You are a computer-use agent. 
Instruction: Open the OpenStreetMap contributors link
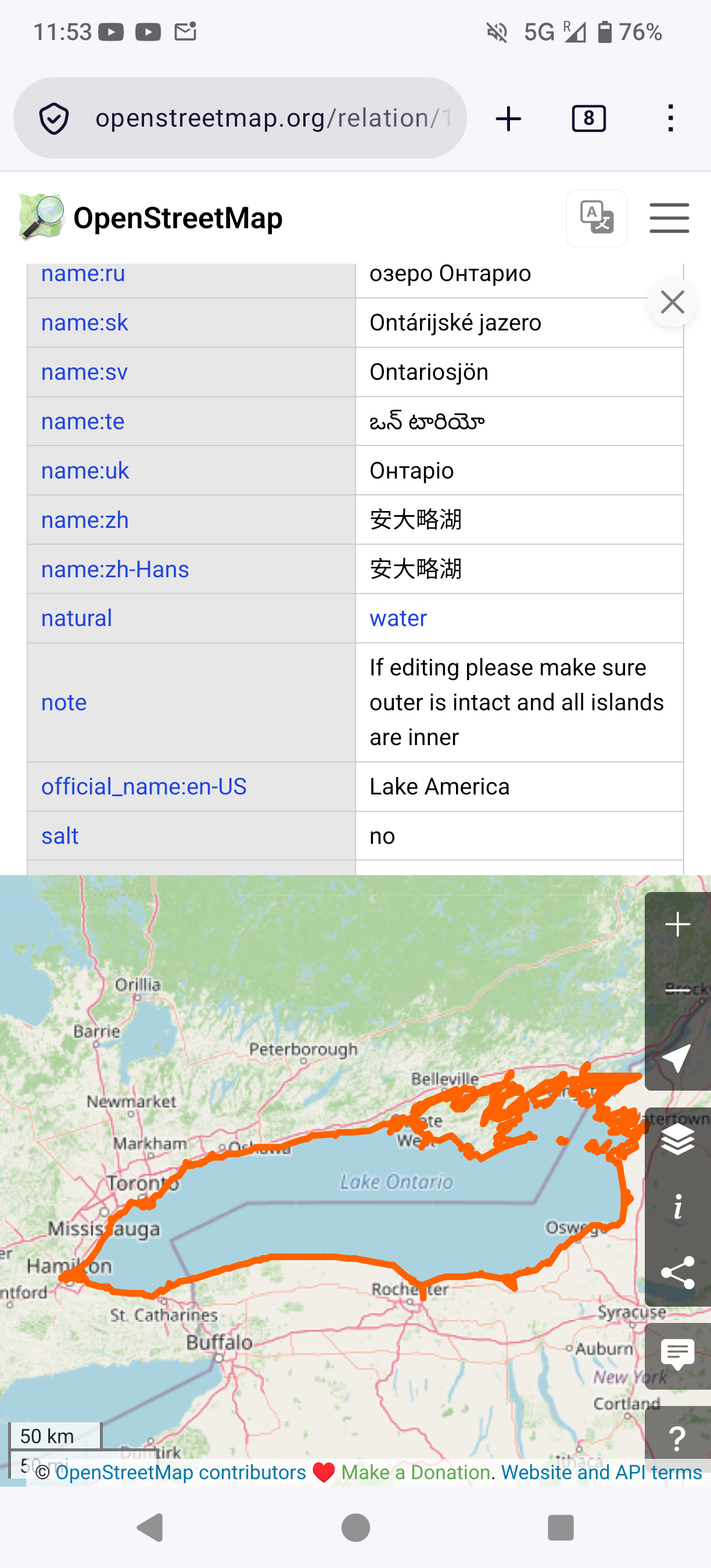[181, 1472]
